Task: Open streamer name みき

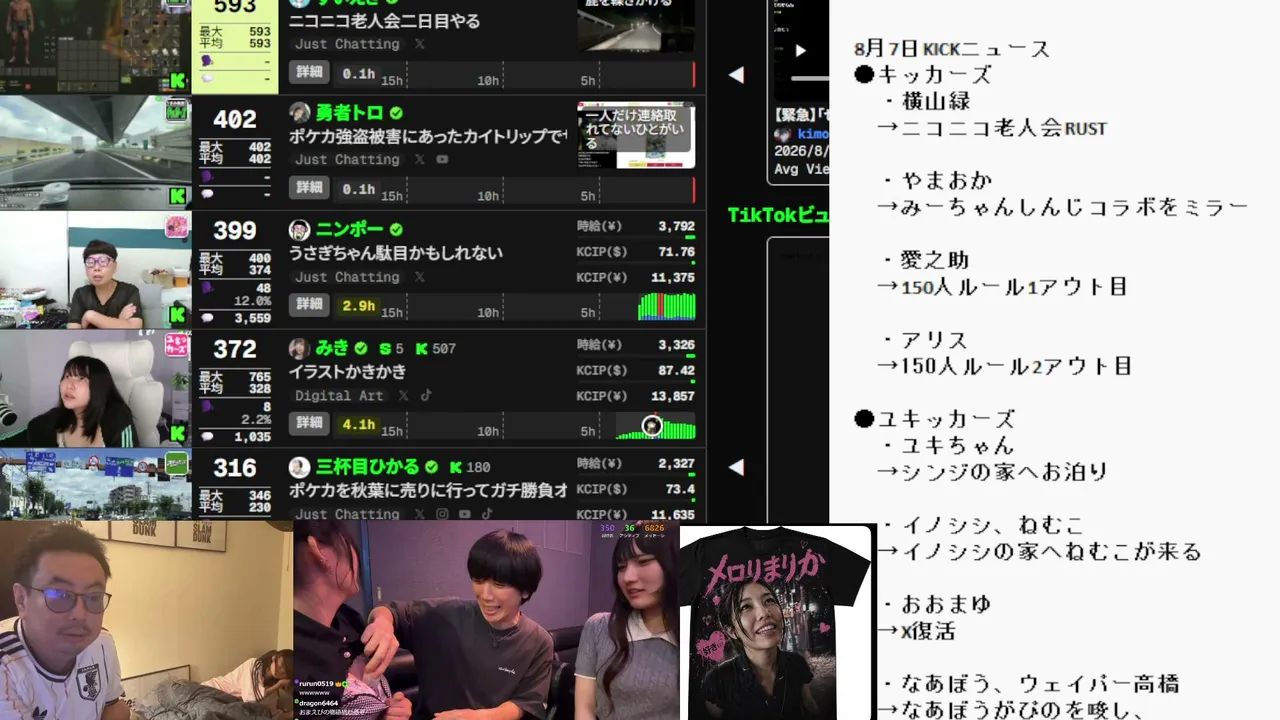Action: click(333, 348)
